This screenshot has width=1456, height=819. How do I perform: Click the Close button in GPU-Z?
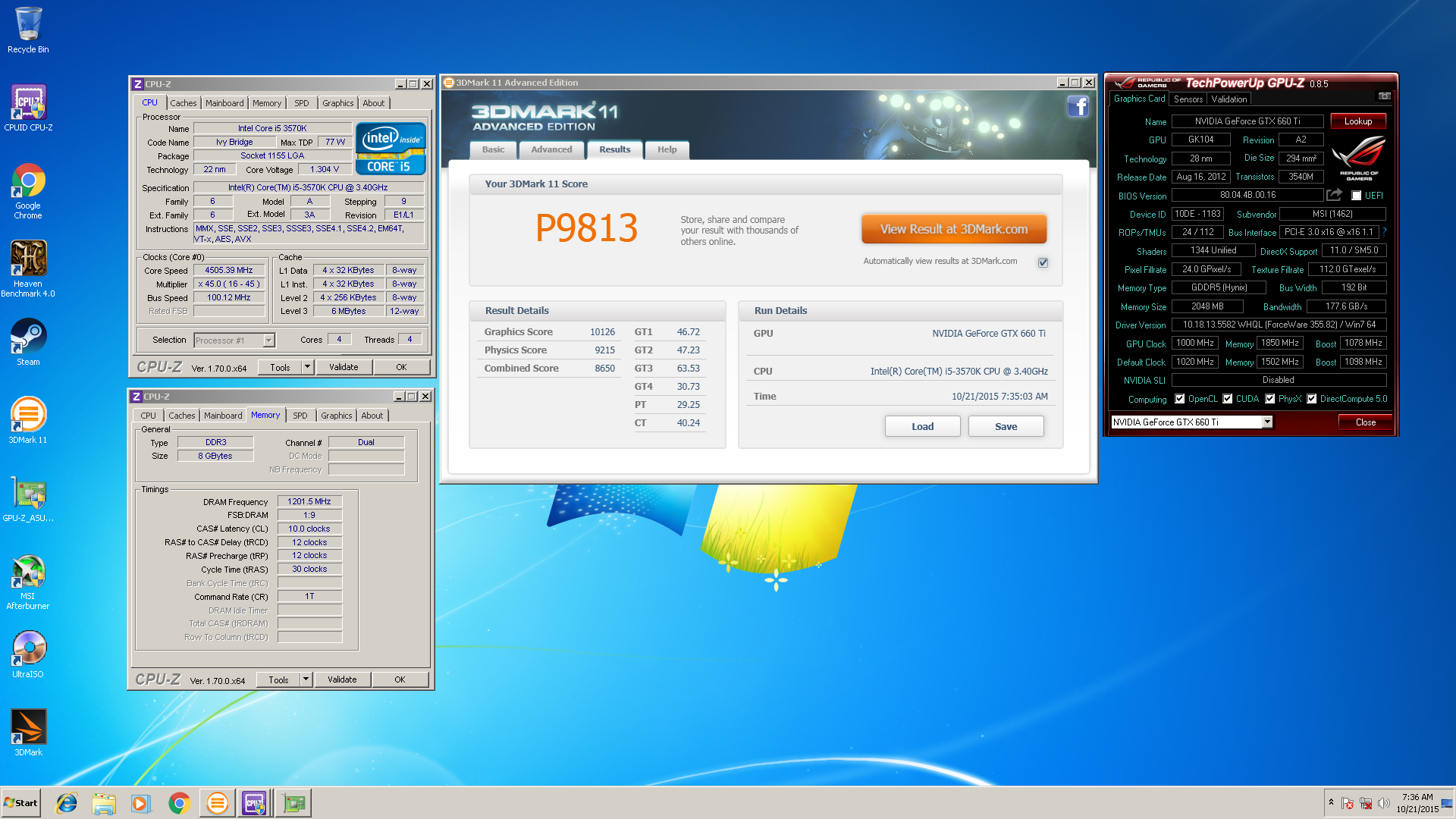pos(1365,422)
